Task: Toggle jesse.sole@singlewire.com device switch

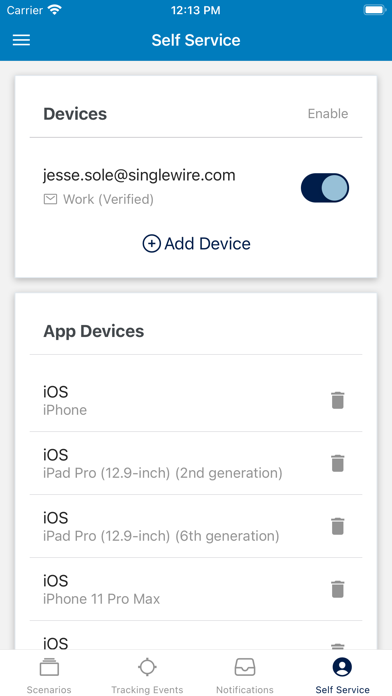Action: (325, 188)
